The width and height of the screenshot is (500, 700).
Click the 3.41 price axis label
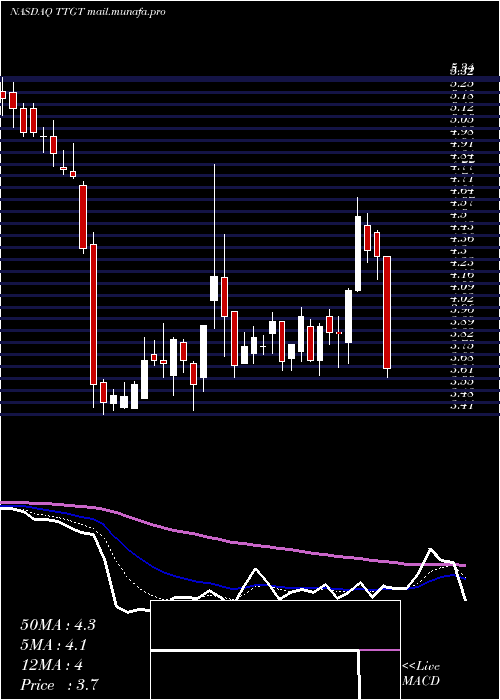click(x=461, y=406)
